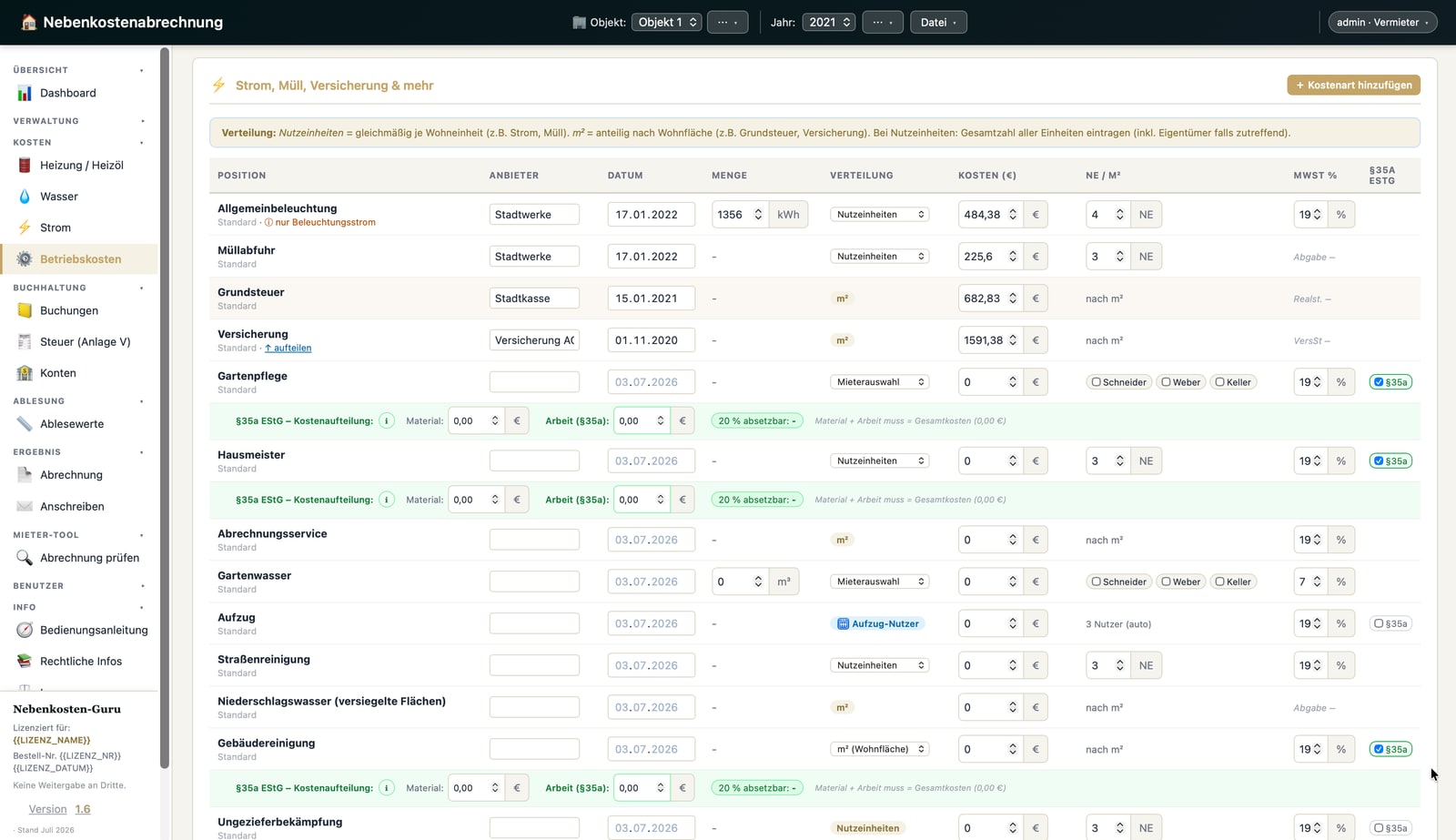Open the Anschreiben envelope icon

[x=25, y=506]
